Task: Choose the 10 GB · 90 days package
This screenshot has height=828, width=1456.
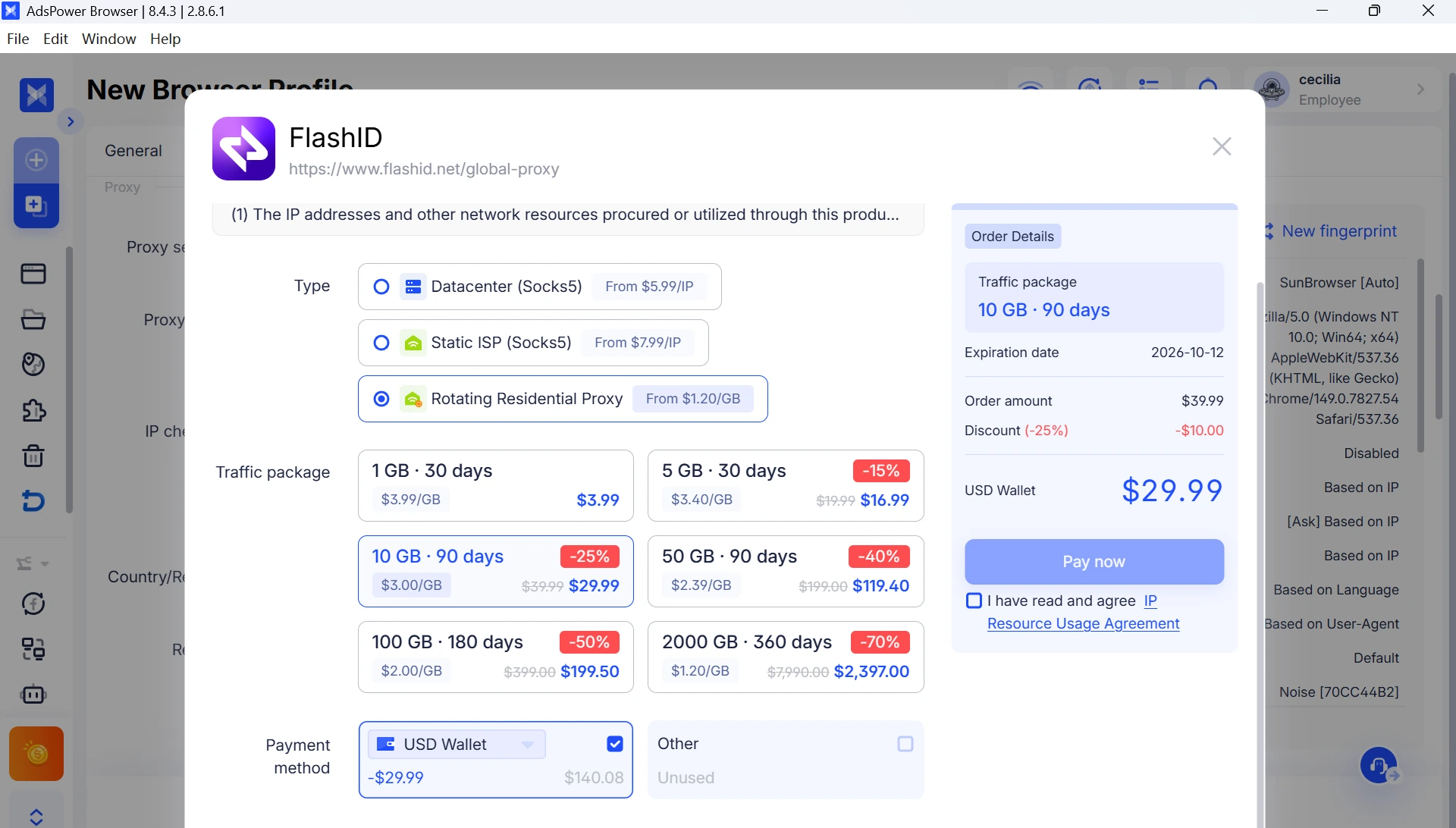Action: coord(496,571)
